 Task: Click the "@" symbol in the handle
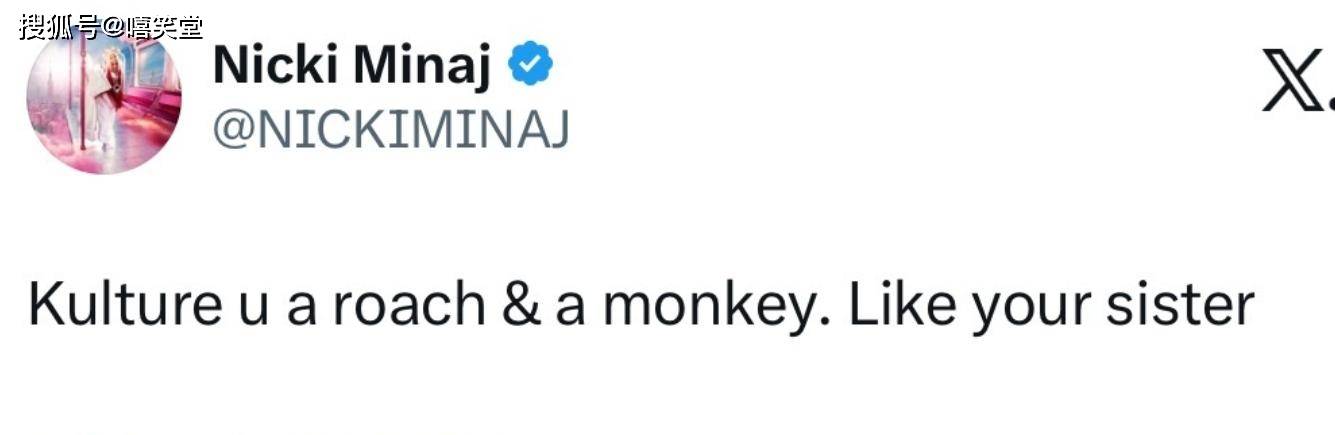[233, 131]
